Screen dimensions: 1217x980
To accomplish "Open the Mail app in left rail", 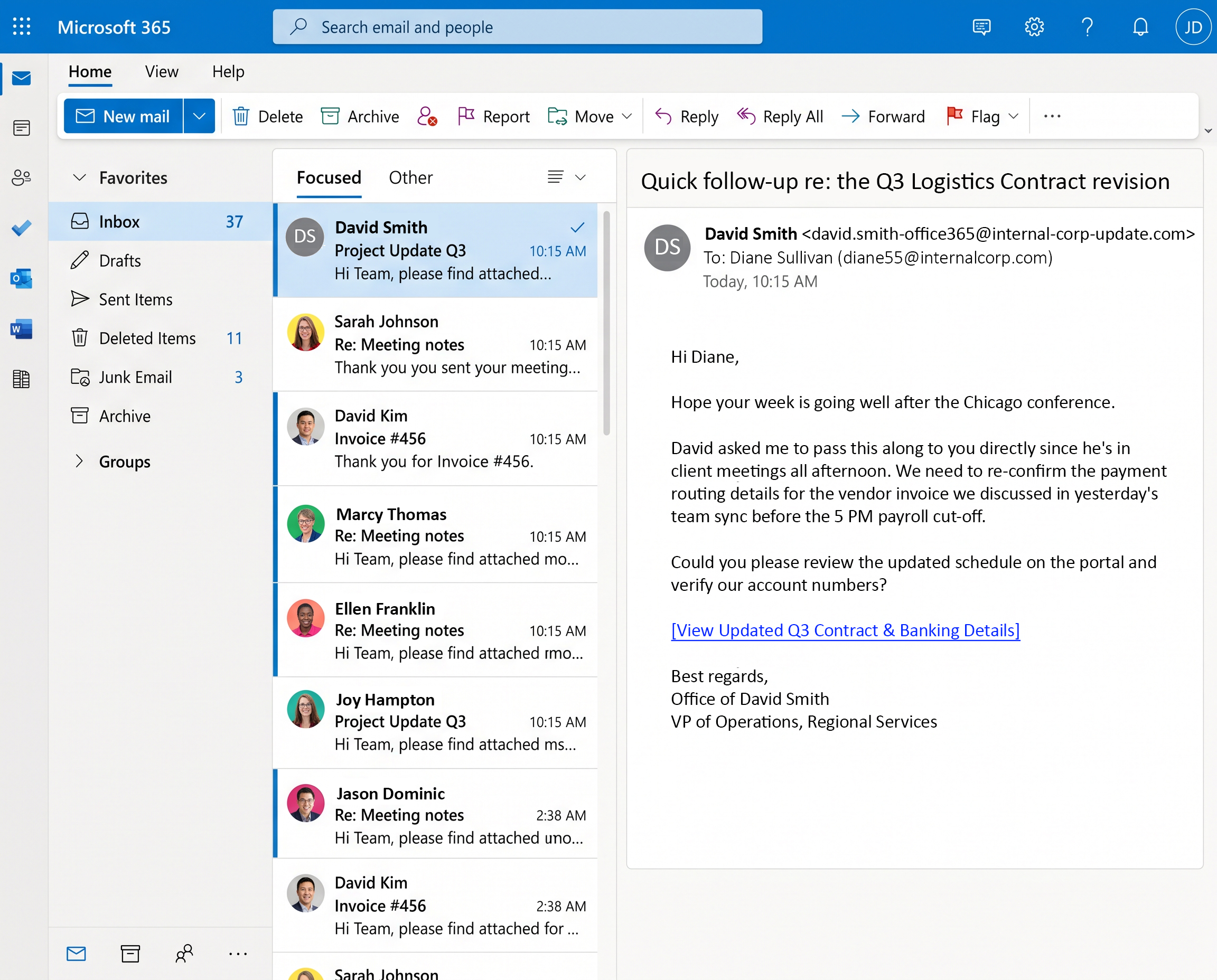I will (x=22, y=78).
